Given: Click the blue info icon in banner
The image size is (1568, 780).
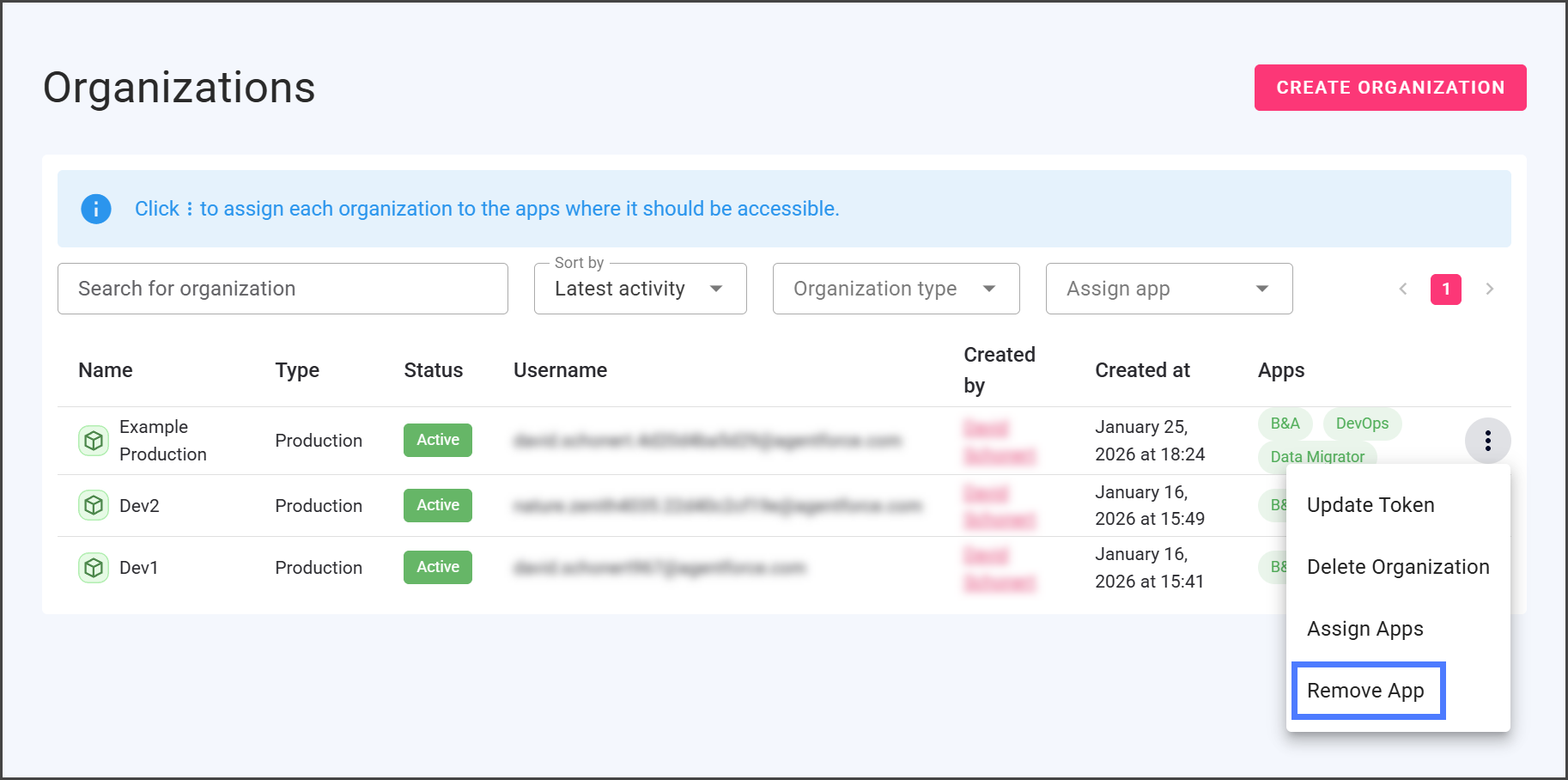Looking at the screenshot, I should coord(96,209).
